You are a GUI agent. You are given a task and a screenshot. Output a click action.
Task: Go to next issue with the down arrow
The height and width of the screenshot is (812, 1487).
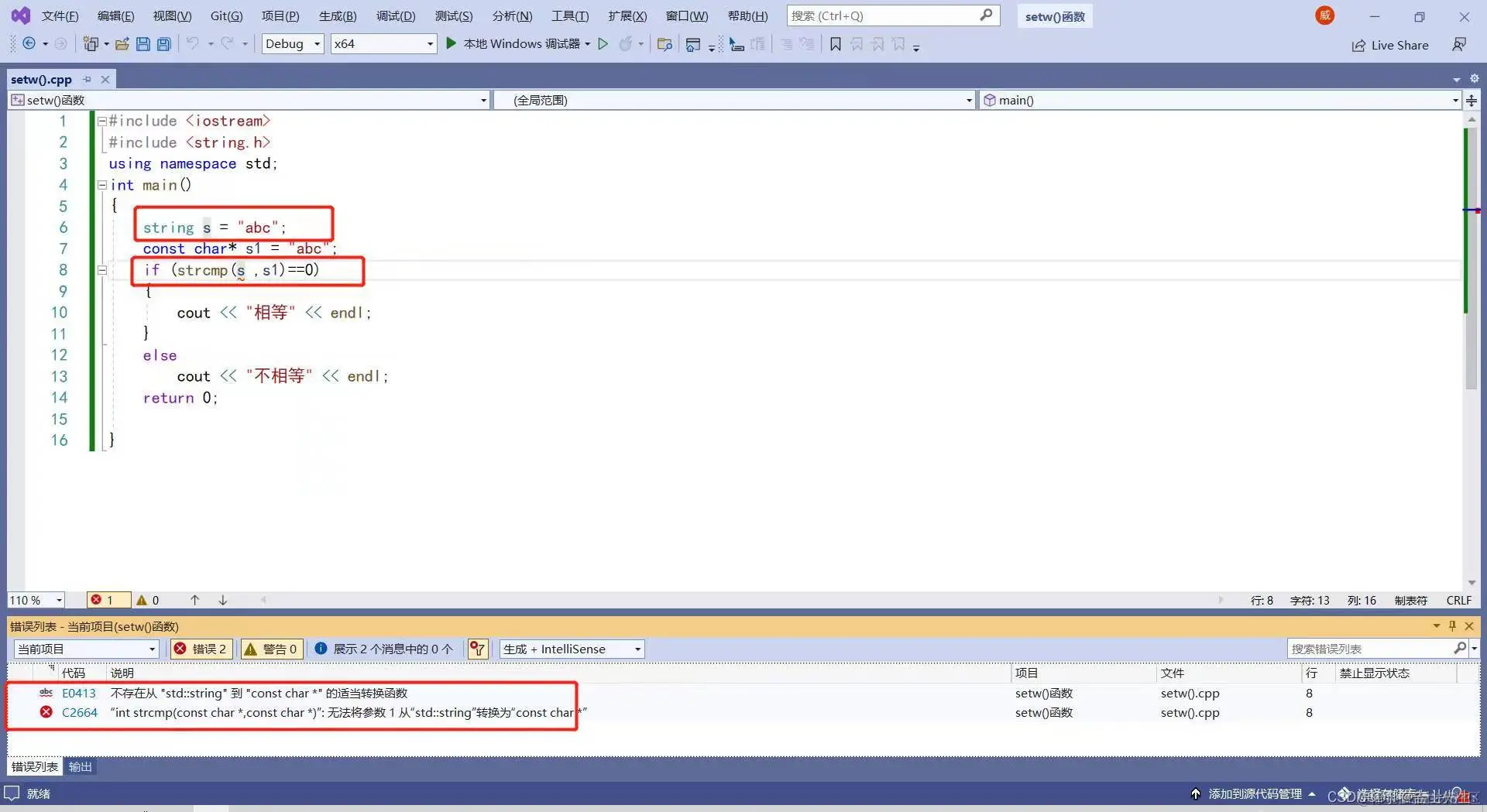pyautogui.click(x=223, y=600)
